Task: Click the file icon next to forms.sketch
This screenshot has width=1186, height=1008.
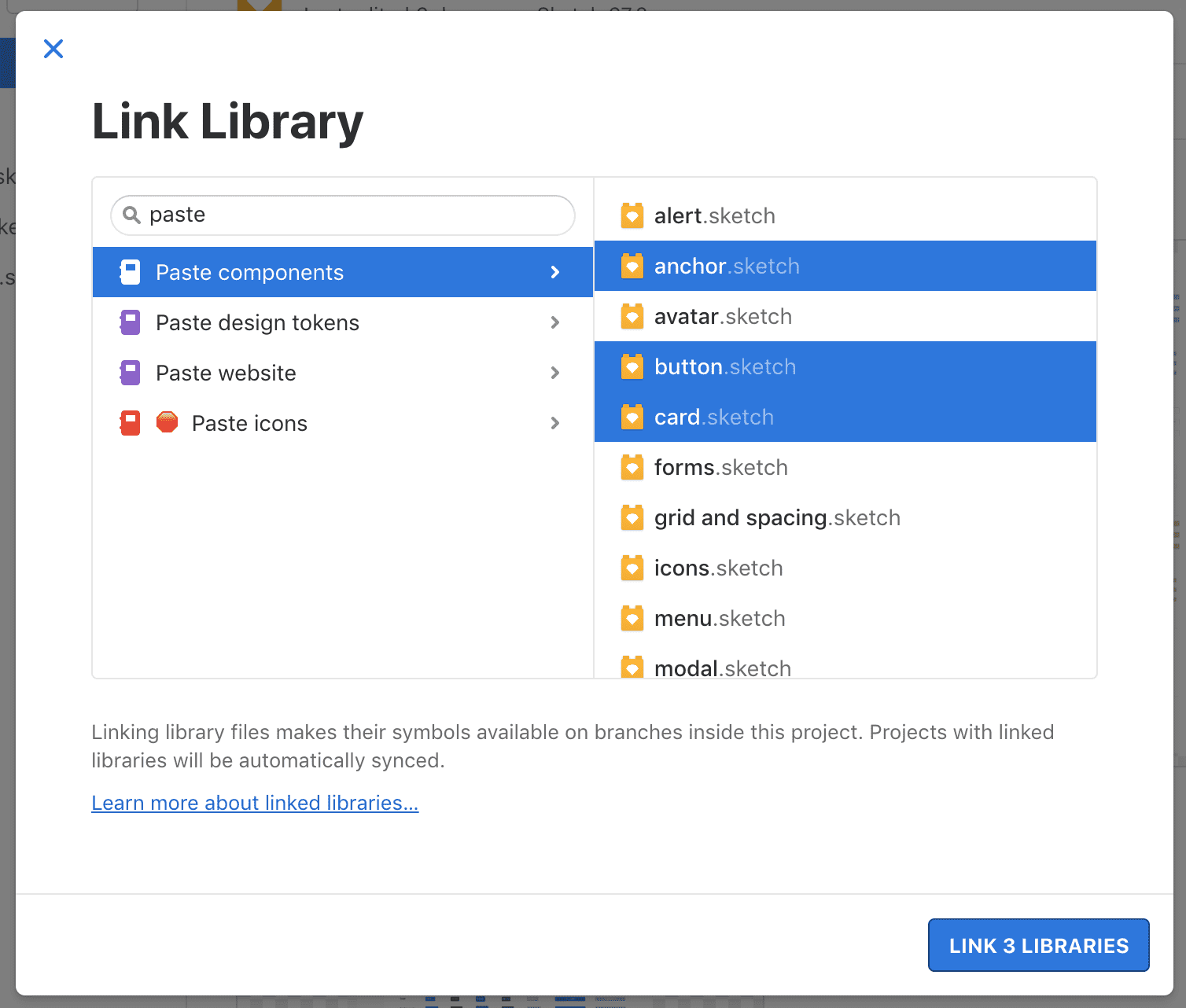Action: tap(632, 467)
